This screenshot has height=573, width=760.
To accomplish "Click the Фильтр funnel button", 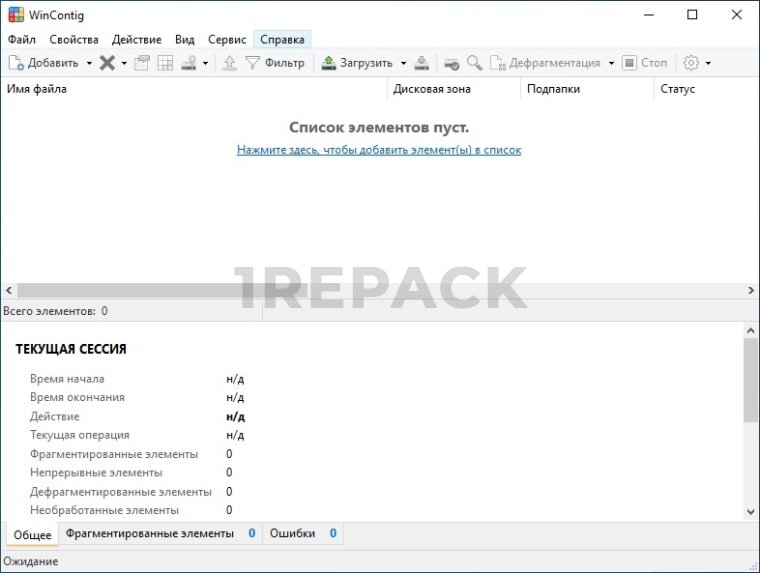I will [x=276, y=63].
